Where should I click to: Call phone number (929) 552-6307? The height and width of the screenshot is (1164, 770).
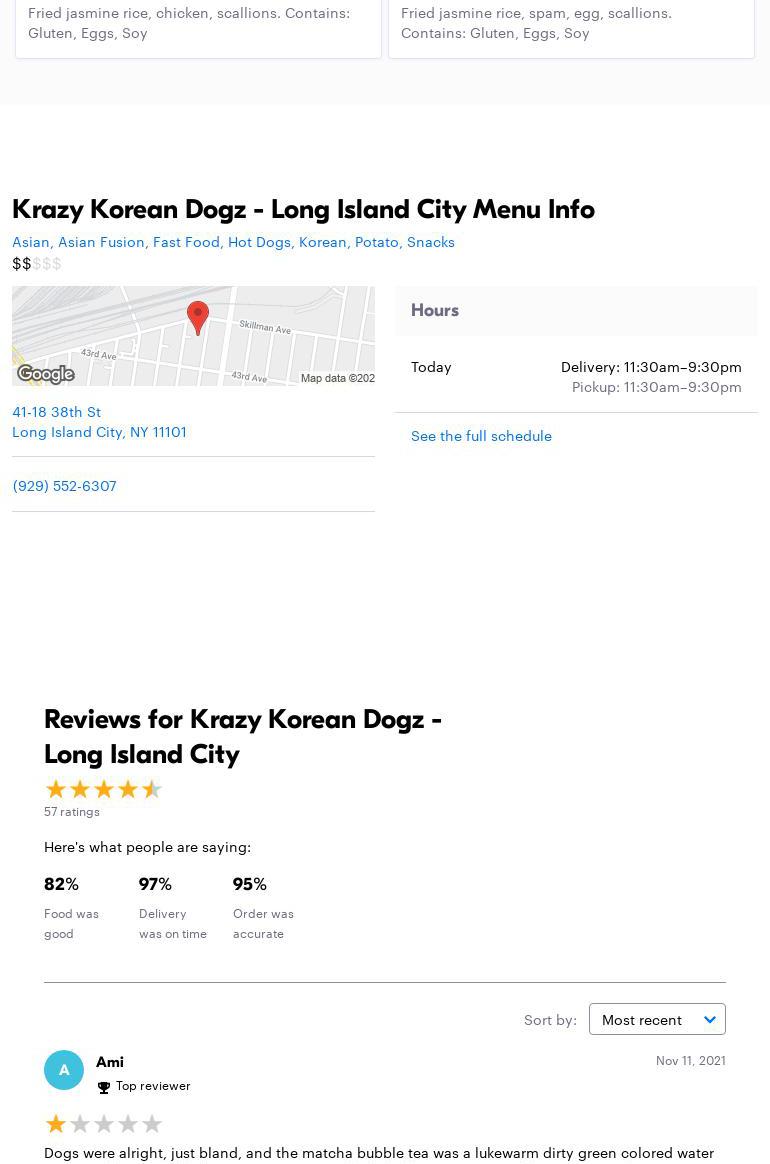point(64,485)
